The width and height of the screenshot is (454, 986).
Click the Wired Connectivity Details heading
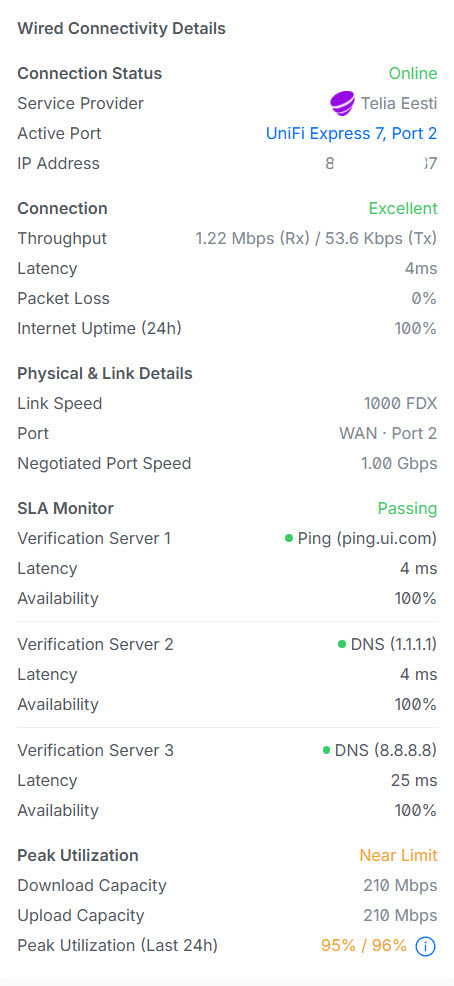121,28
